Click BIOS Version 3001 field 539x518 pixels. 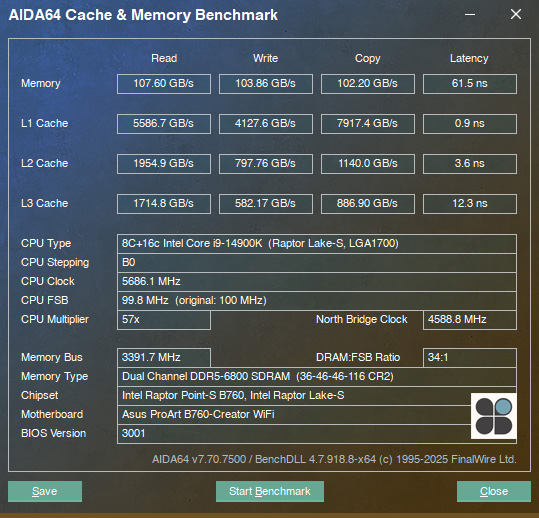[x=317, y=434]
